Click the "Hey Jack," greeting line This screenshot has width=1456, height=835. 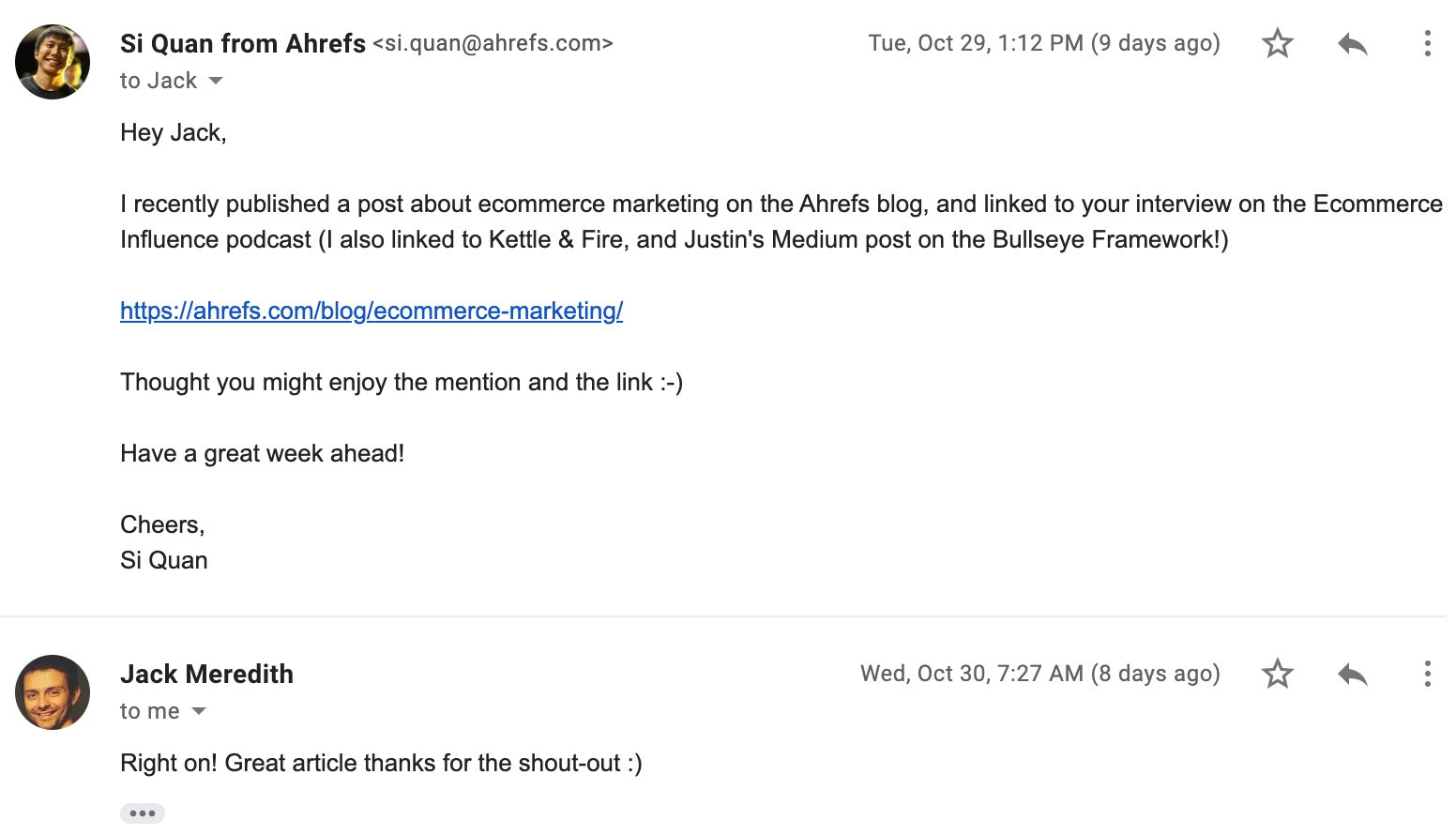tap(174, 132)
